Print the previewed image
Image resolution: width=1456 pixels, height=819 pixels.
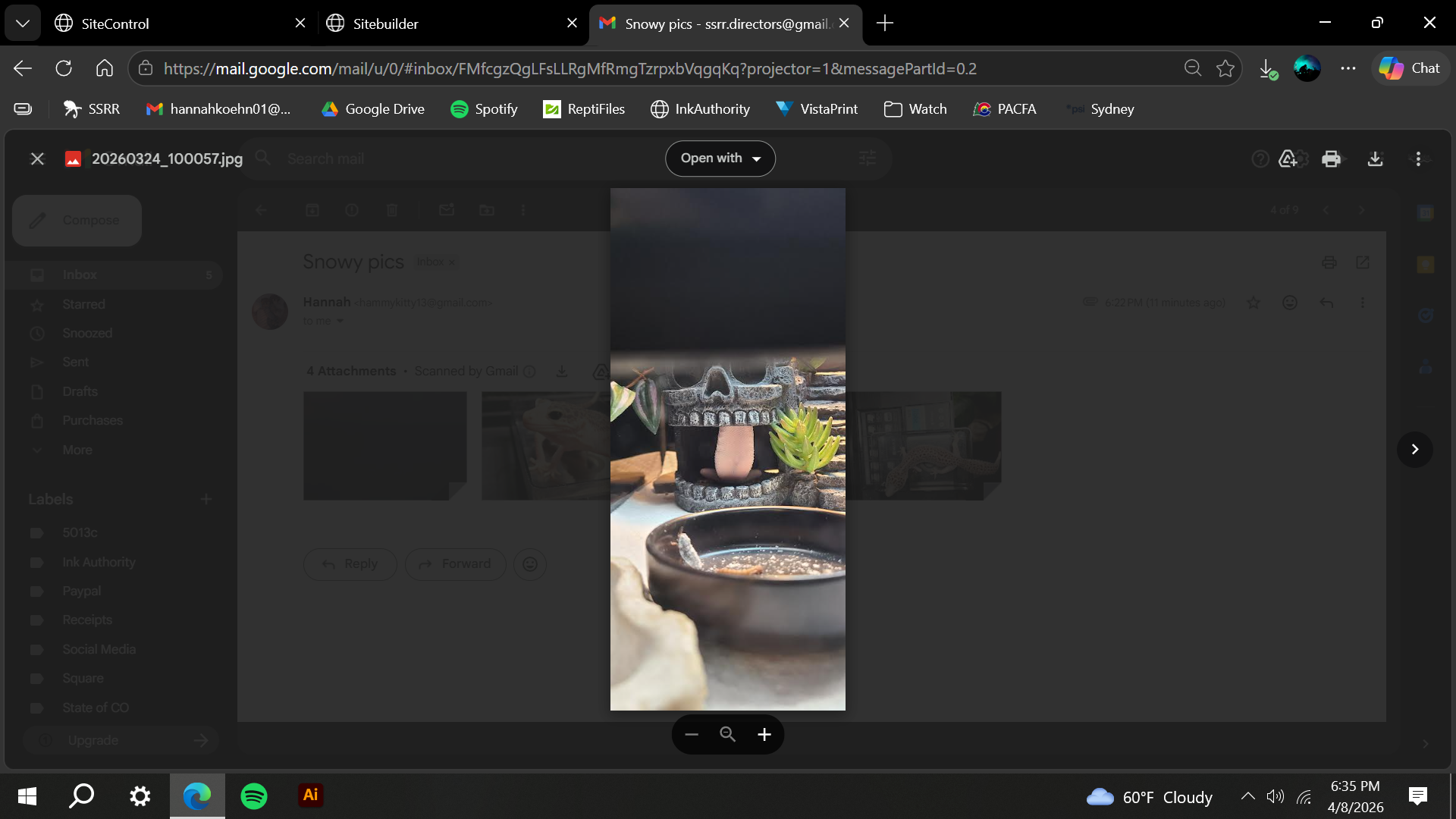tap(1331, 158)
